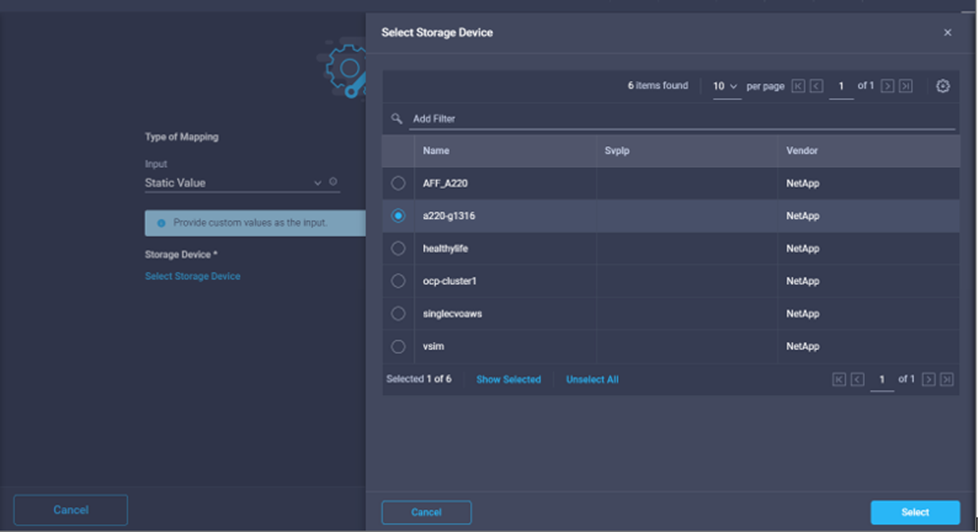Choose the vsim storage device radio button
The width and height of the screenshot is (979, 532).
[x=398, y=346]
